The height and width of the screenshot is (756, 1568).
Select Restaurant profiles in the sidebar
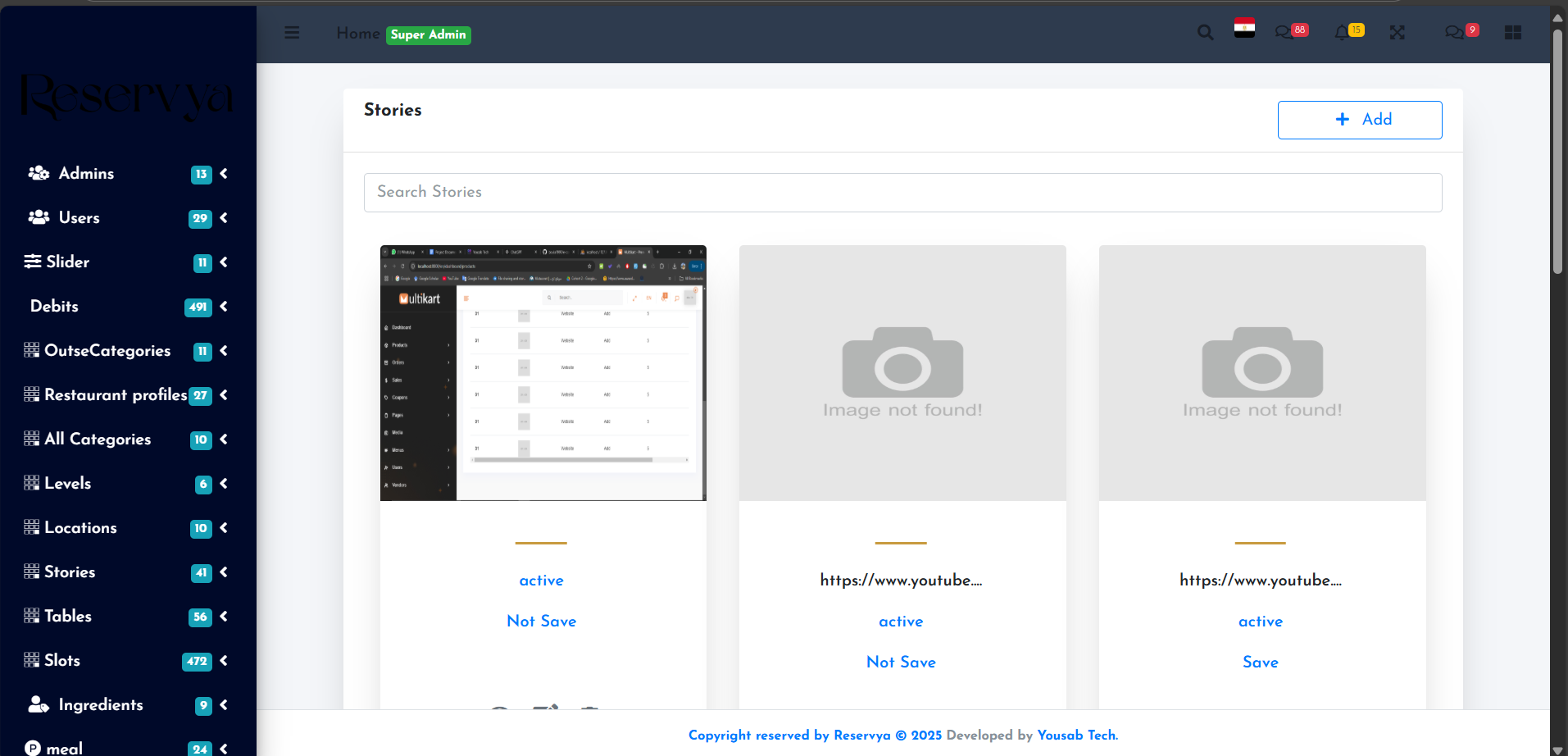coord(115,395)
